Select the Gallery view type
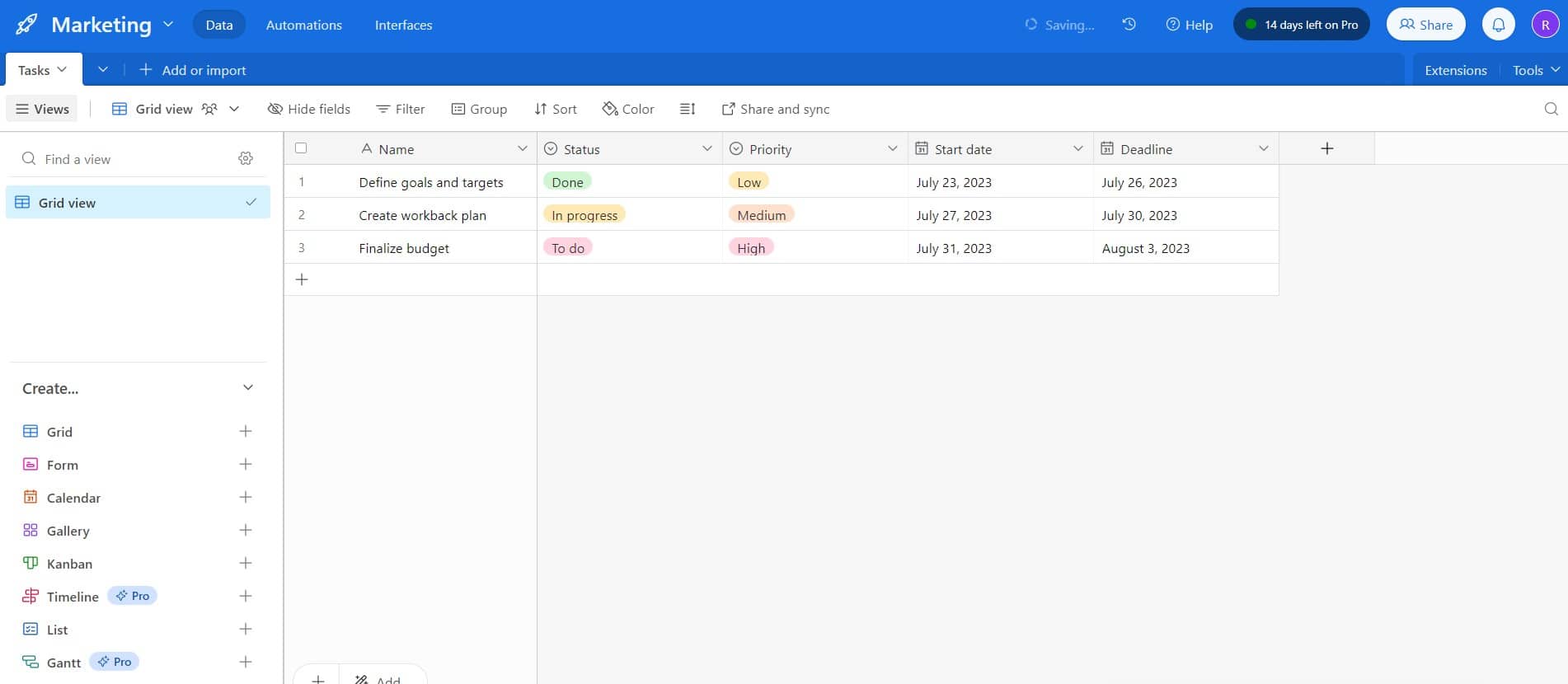This screenshot has width=1568, height=684. tap(68, 531)
